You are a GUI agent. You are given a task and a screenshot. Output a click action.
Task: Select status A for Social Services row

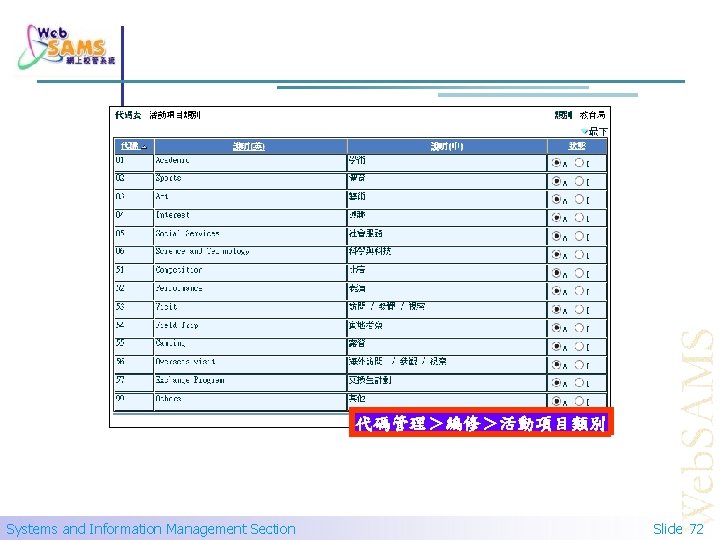pos(556,236)
